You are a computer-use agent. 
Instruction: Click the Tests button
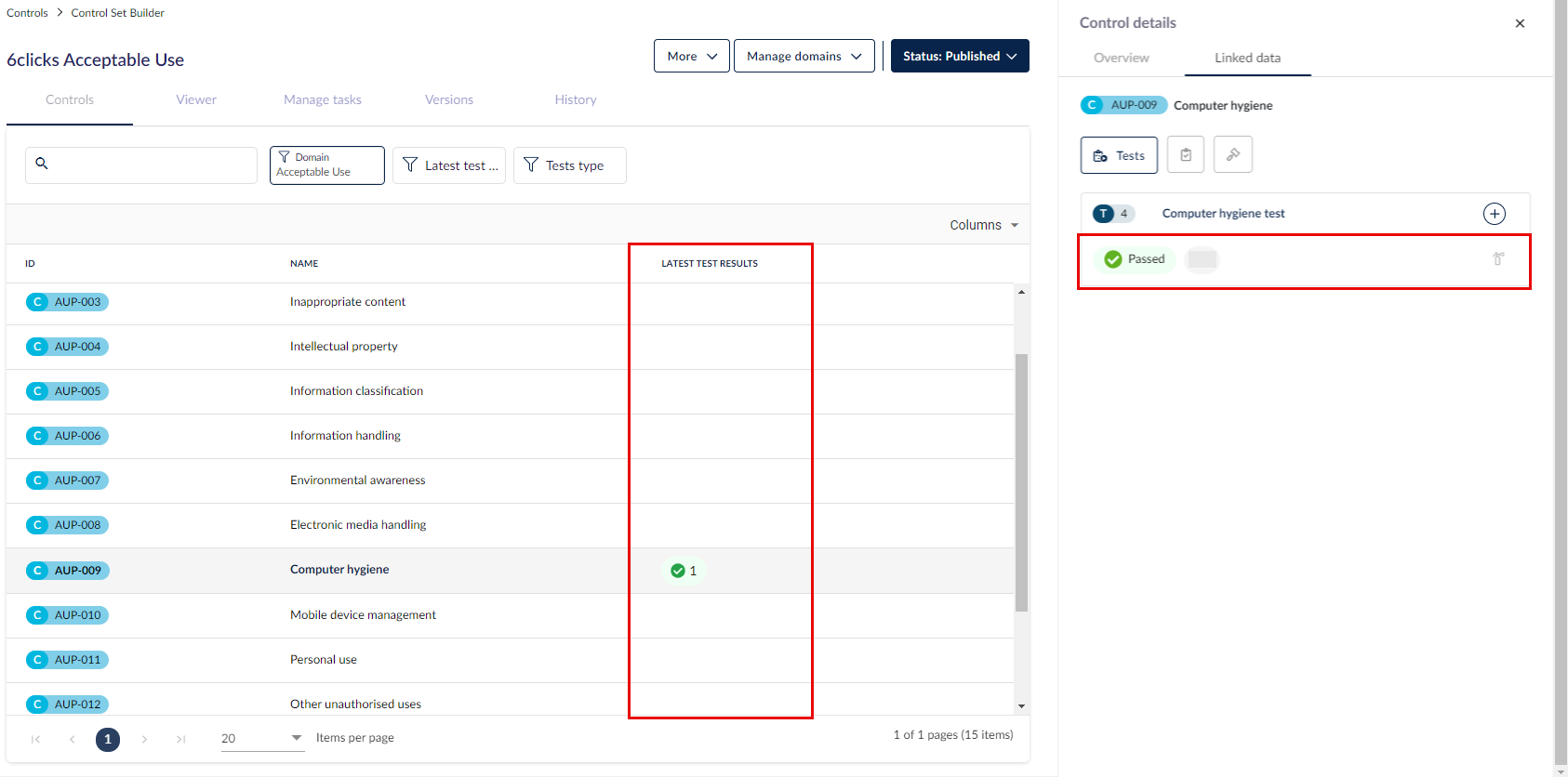tap(1119, 155)
